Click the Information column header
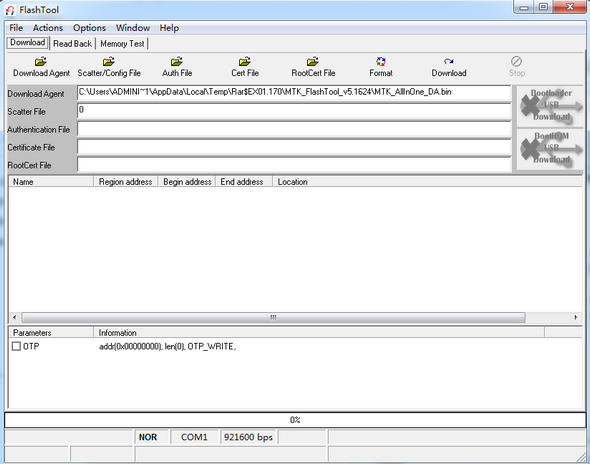This screenshot has width=590, height=464. coord(319,333)
